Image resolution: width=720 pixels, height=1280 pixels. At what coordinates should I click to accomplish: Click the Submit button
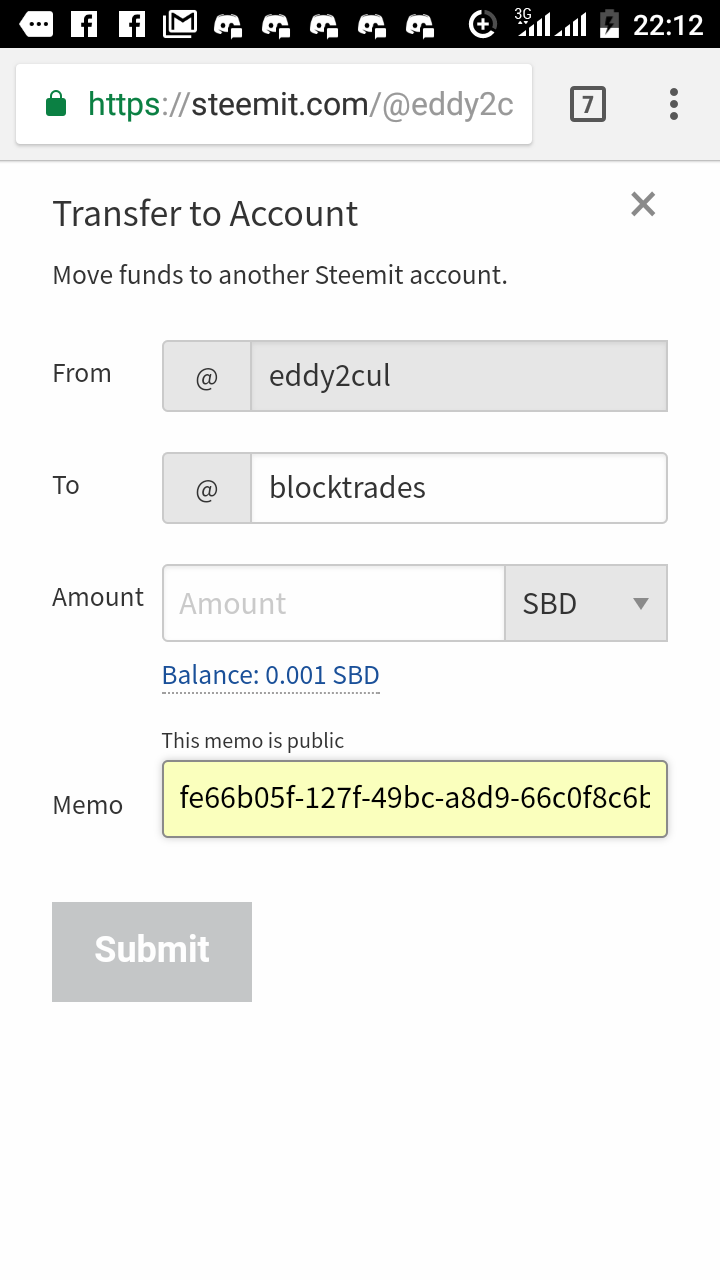[x=152, y=952]
